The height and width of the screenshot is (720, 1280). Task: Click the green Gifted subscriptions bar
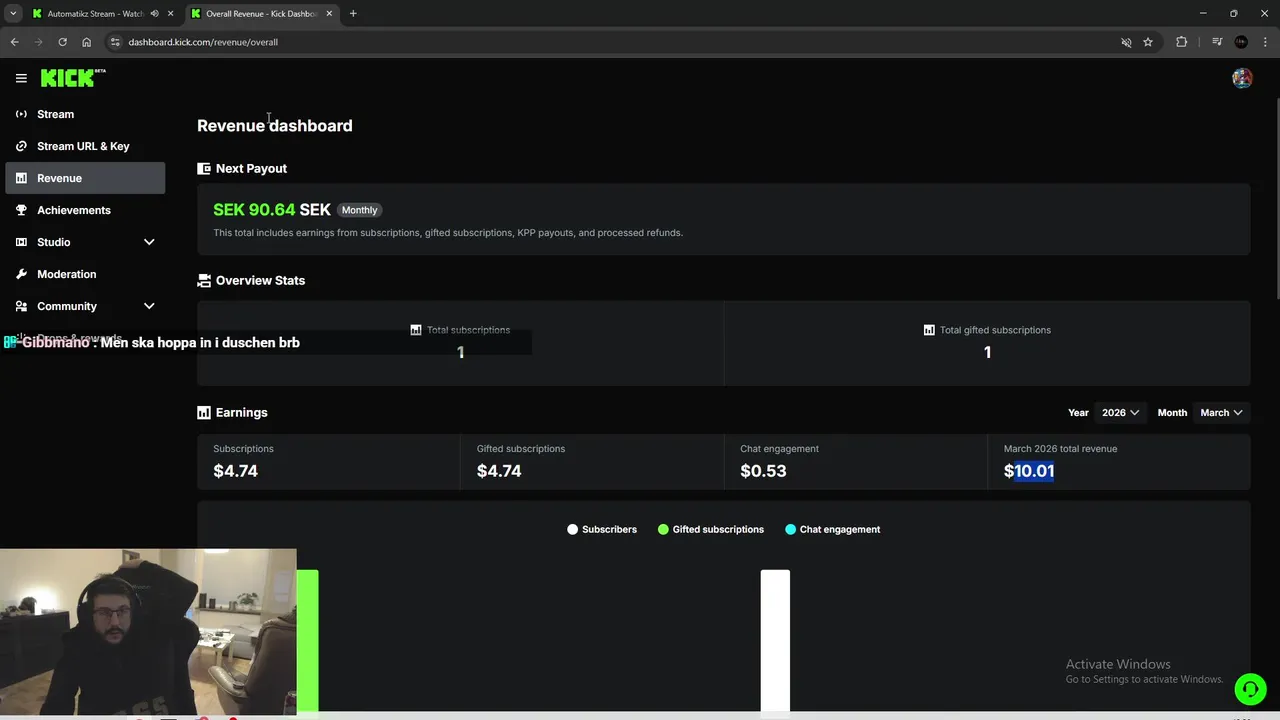pos(307,640)
